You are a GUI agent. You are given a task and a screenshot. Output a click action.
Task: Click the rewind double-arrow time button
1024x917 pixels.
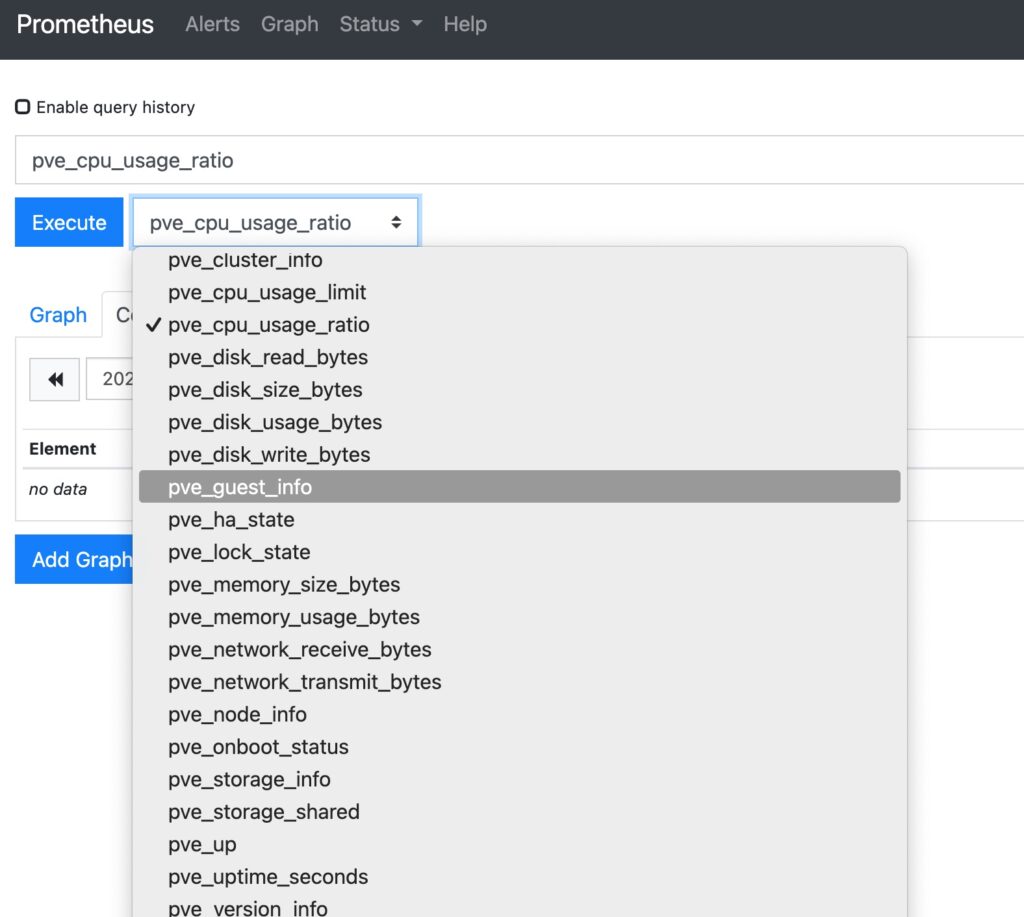click(54, 379)
